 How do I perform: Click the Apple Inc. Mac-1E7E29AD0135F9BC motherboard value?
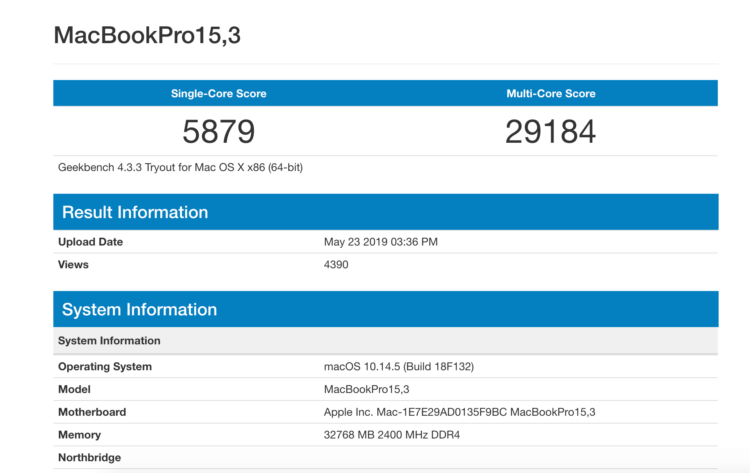point(460,412)
